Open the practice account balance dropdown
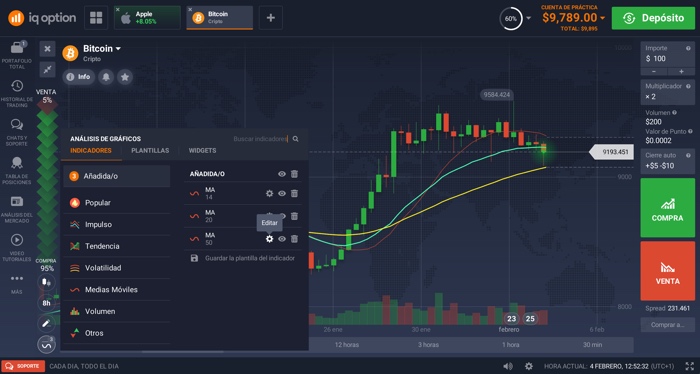 (x=603, y=18)
